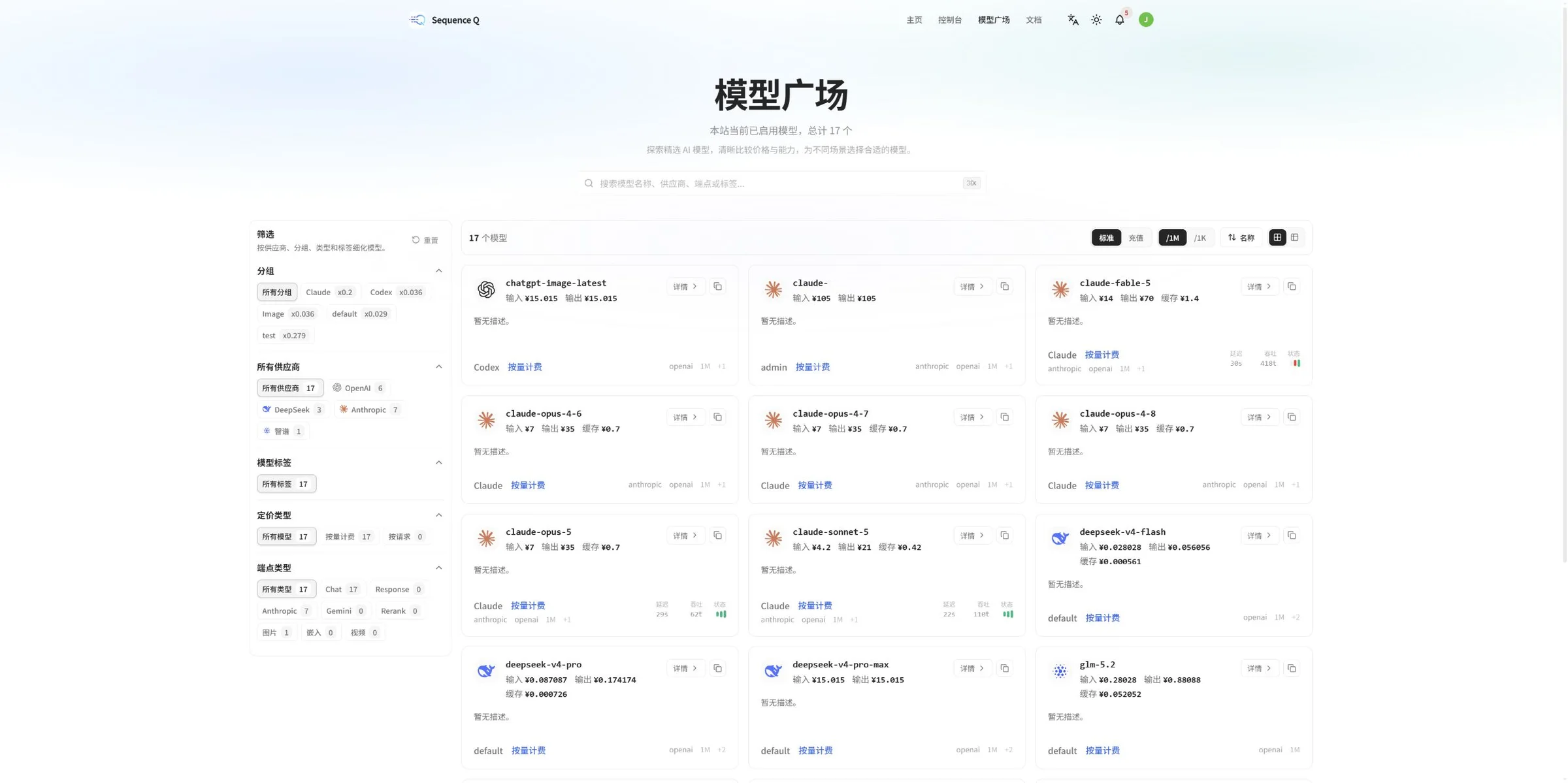Select the /1K unit toggle
This screenshot has height=783, width=1568.
point(1200,238)
